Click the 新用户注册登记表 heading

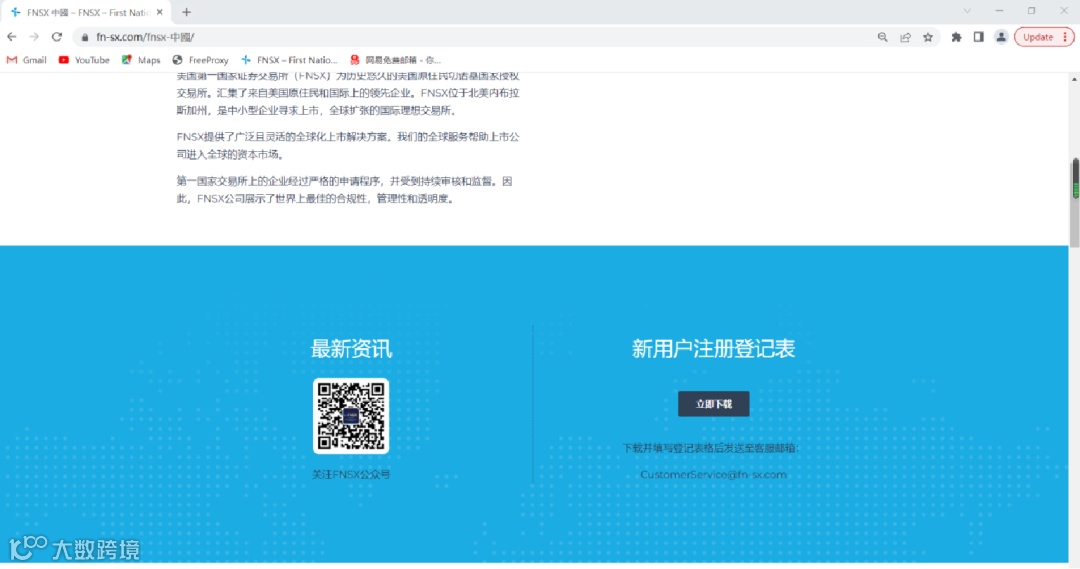pos(714,349)
